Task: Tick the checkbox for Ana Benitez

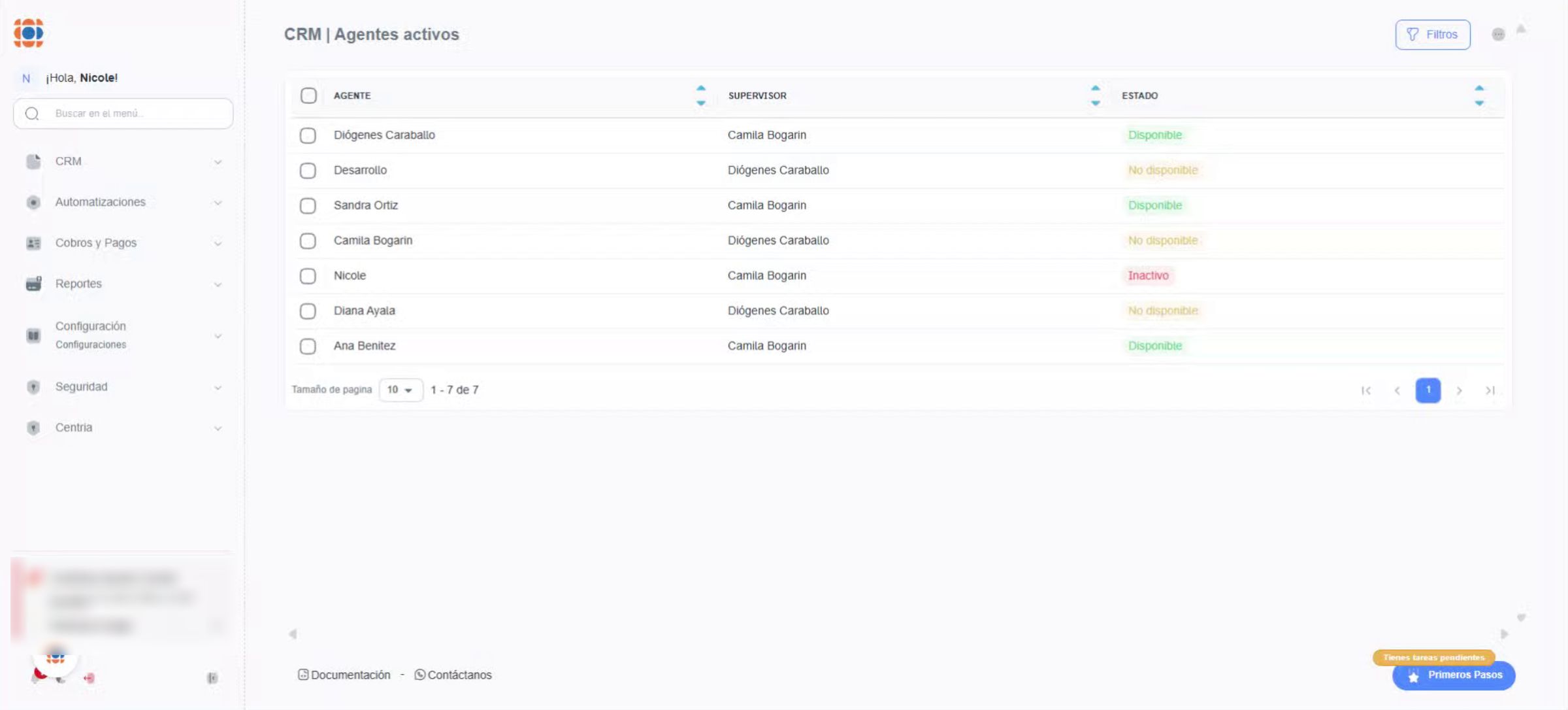Action: click(x=308, y=347)
